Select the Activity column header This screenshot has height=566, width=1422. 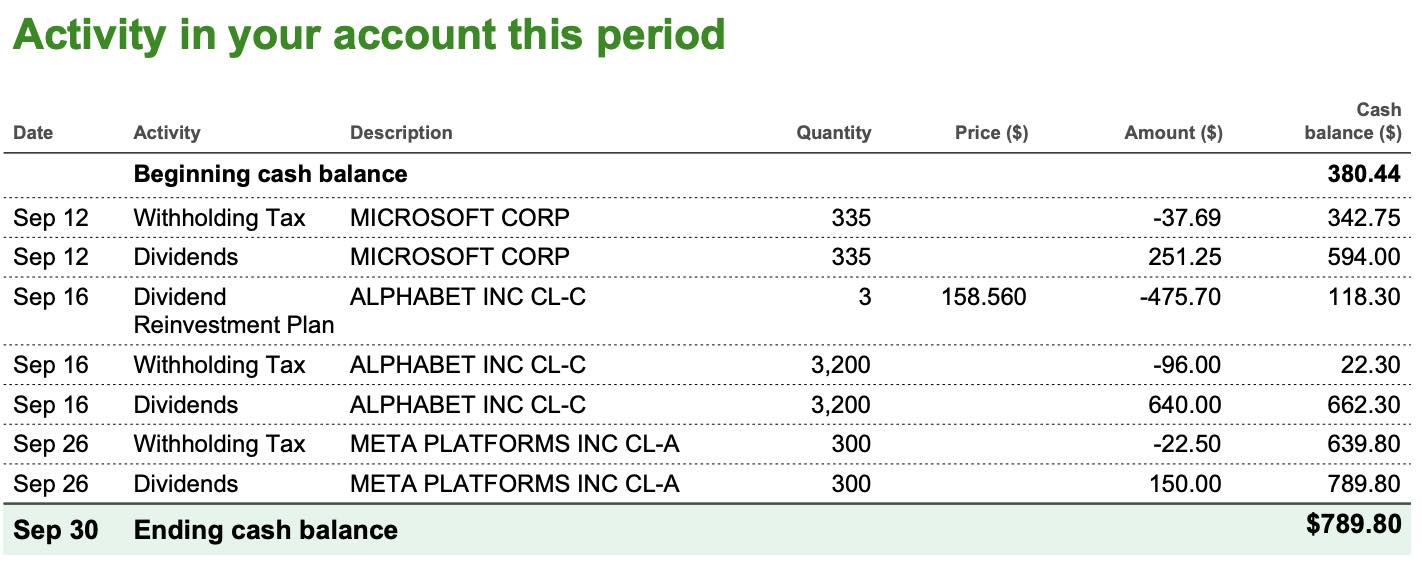click(x=167, y=133)
